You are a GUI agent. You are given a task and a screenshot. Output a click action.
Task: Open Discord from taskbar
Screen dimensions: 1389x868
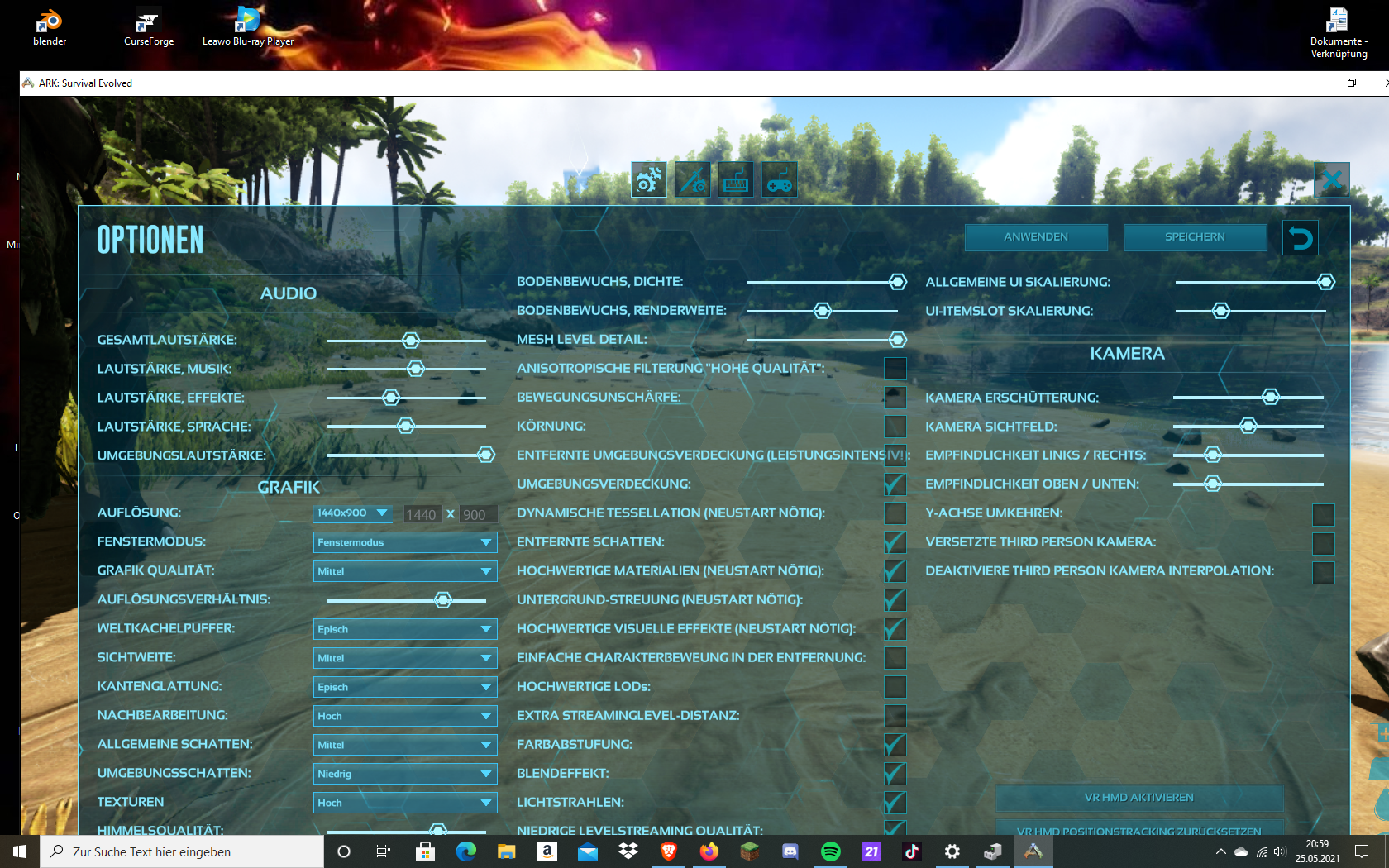click(790, 851)
